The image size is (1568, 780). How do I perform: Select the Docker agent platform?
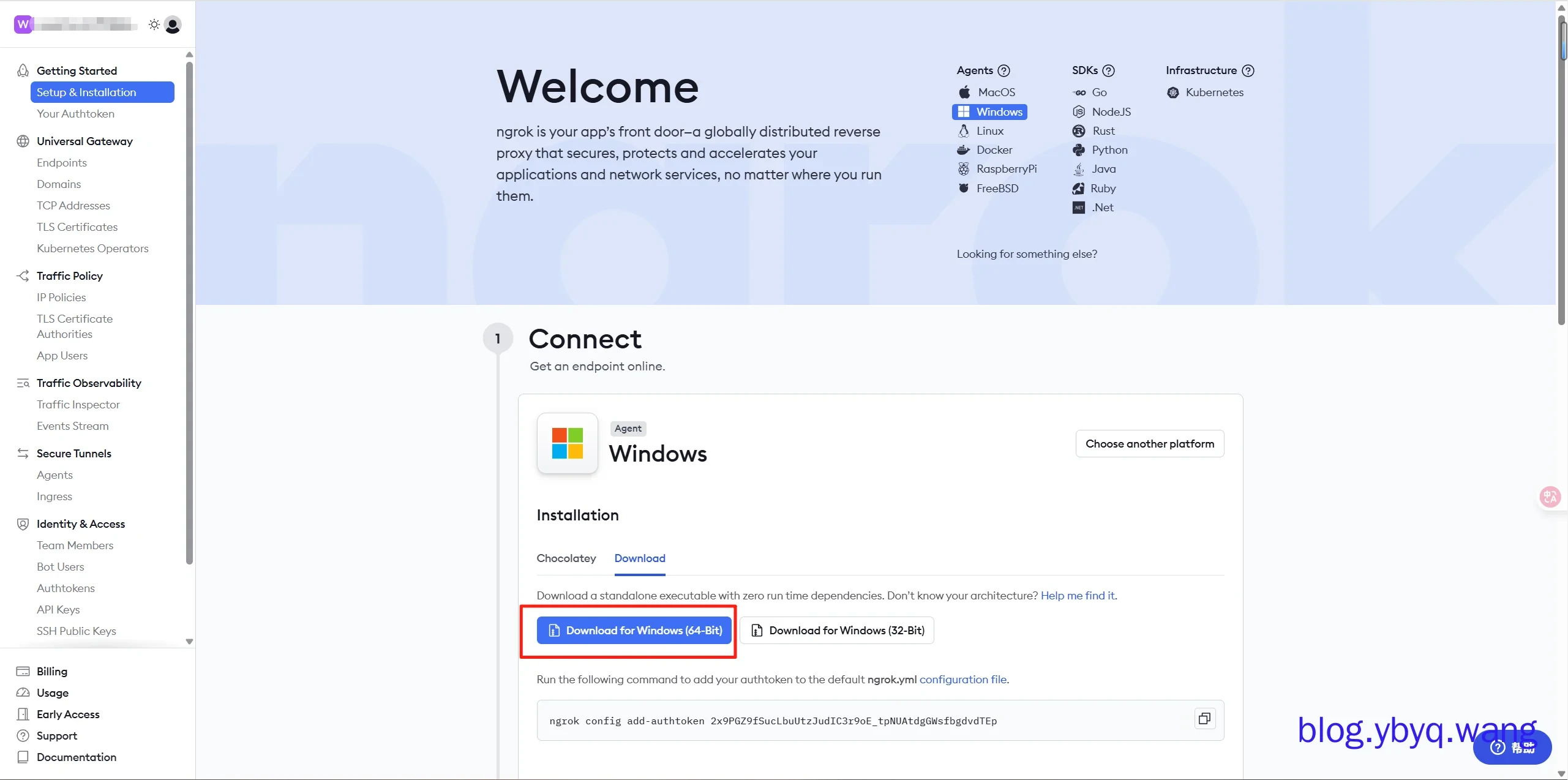point(985,149)
